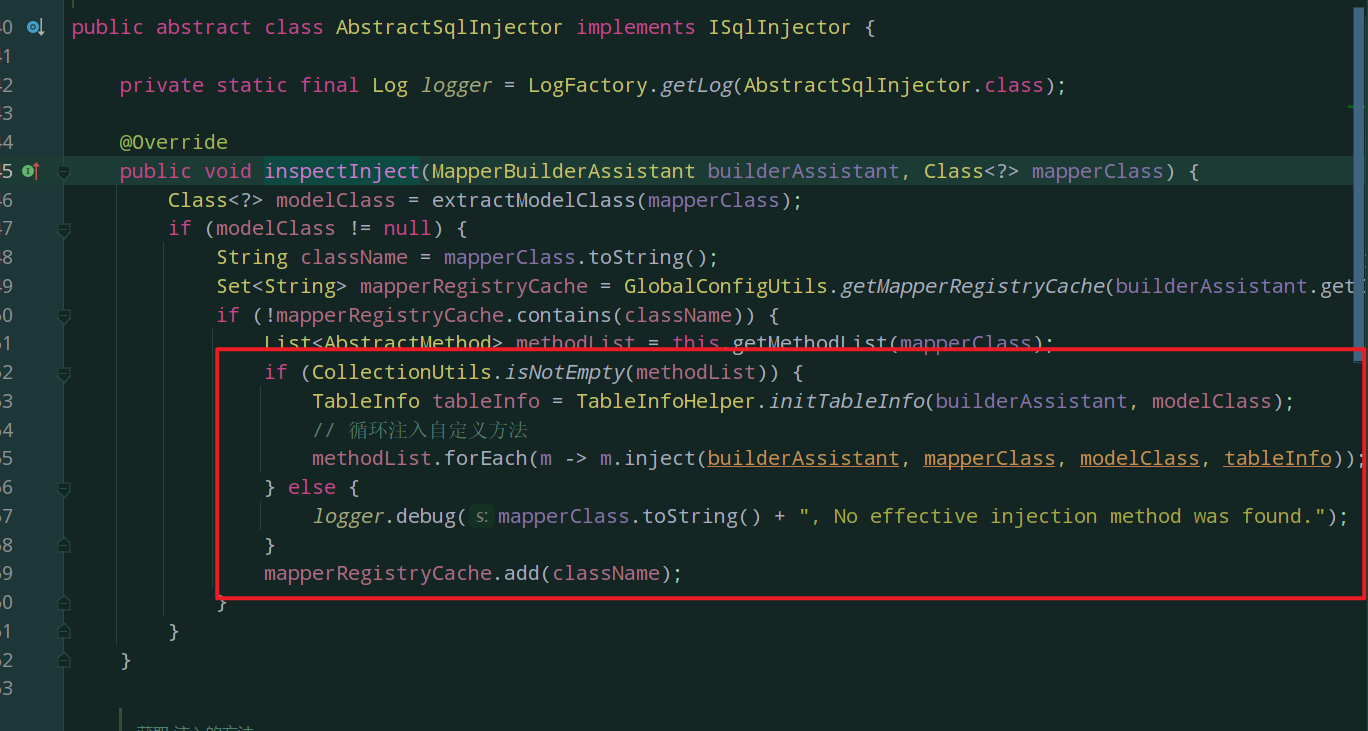Image resolution: width=1368 pixels, height=731 pixels.
Task: Click the extractModelClass method call
Action: click(x=533, y=200)
